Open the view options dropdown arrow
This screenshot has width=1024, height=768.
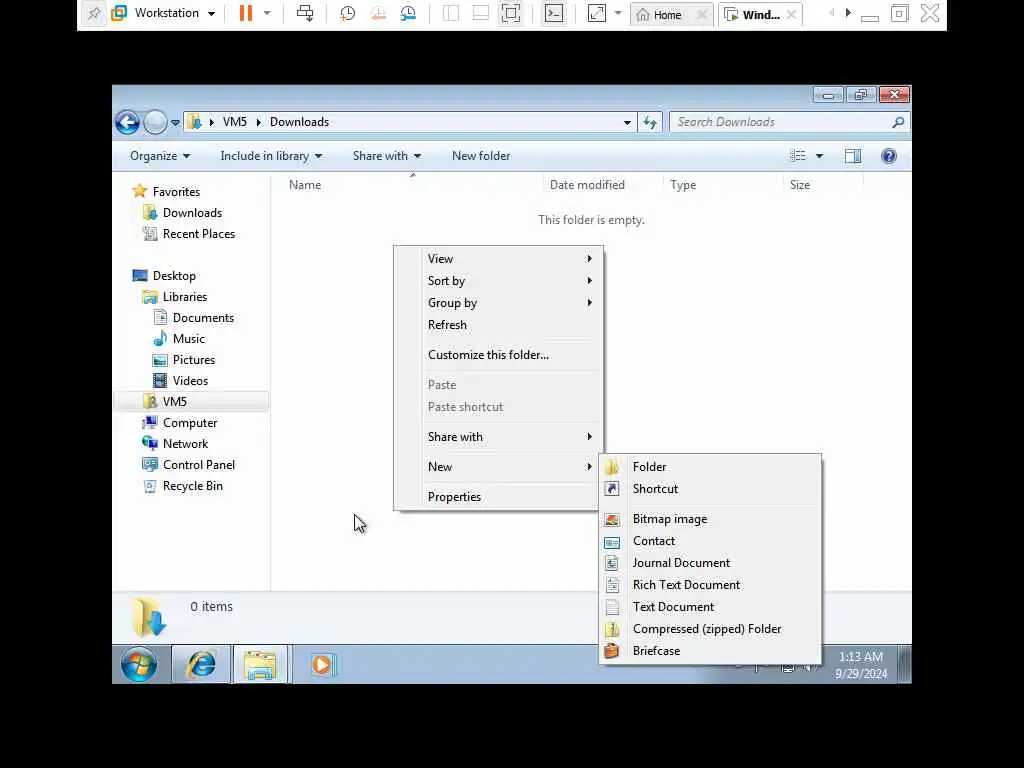click(820, 156)
